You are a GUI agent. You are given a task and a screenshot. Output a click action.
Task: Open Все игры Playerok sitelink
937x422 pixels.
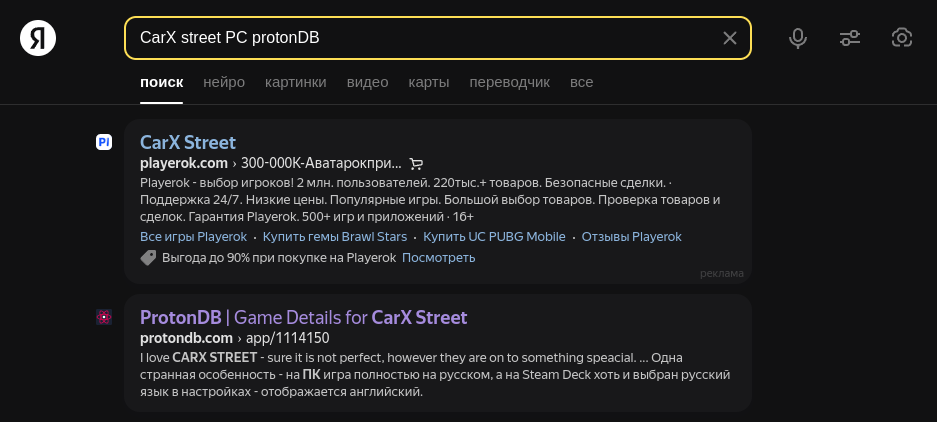tap(194, 237)
